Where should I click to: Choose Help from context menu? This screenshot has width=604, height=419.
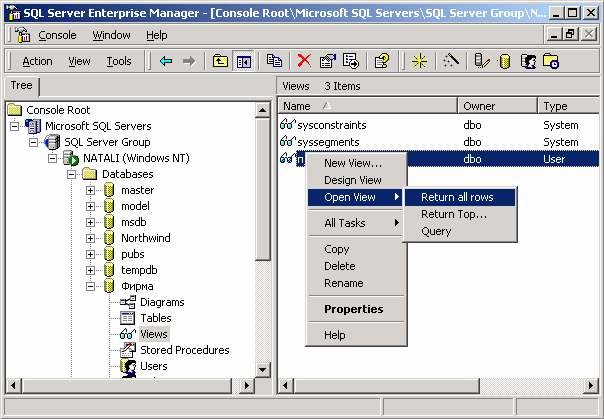click(356, 335)
